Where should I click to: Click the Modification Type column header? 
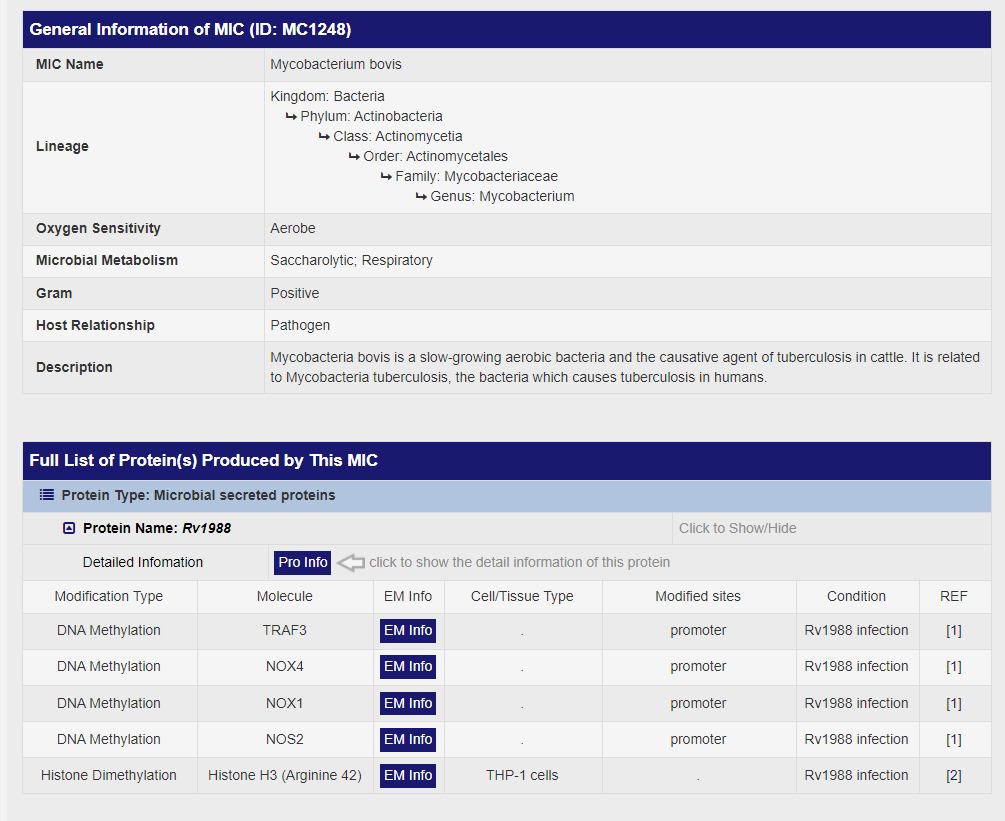109,596
